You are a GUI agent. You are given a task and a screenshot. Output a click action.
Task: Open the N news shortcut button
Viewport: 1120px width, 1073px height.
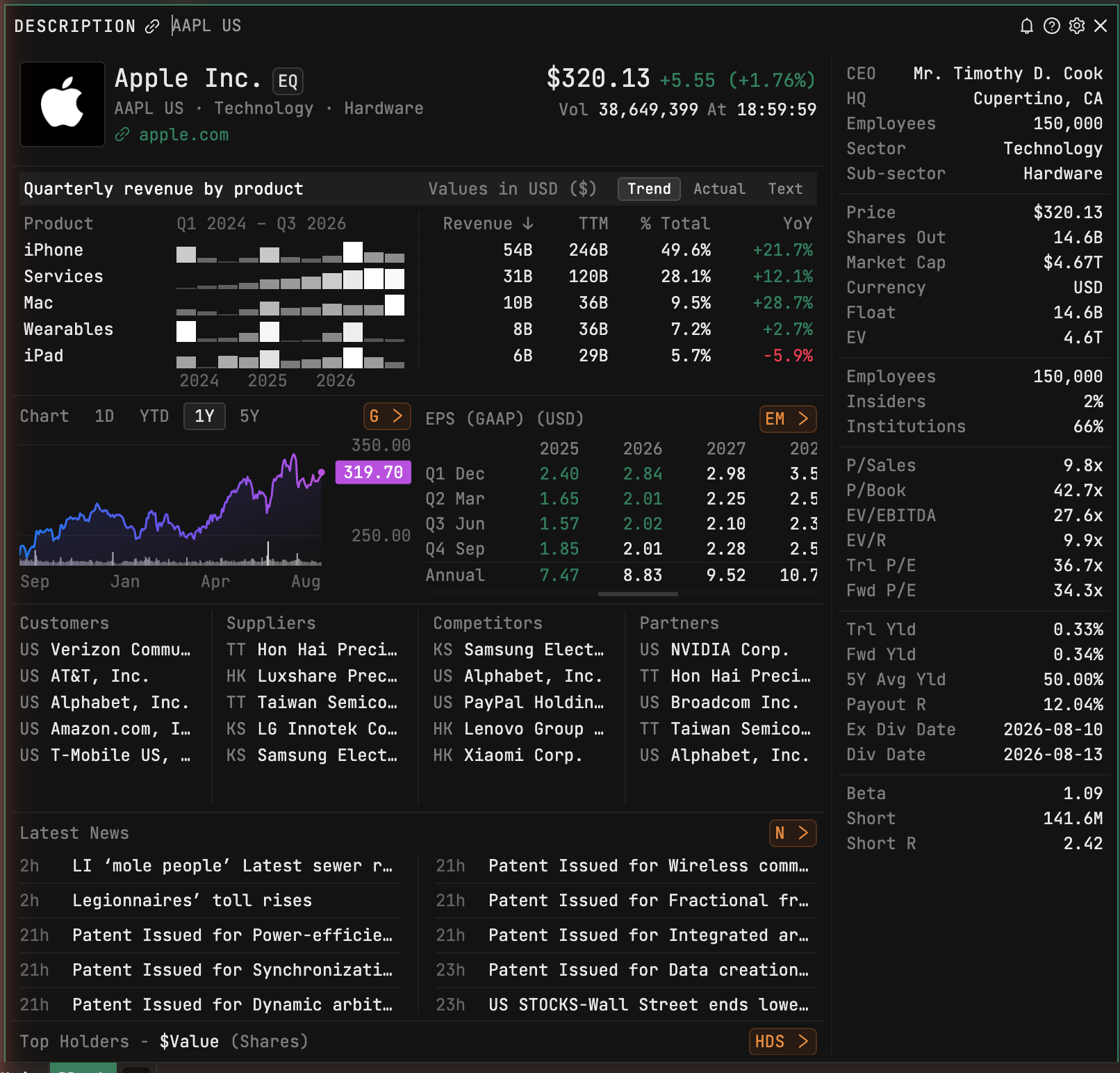[793, 833]
